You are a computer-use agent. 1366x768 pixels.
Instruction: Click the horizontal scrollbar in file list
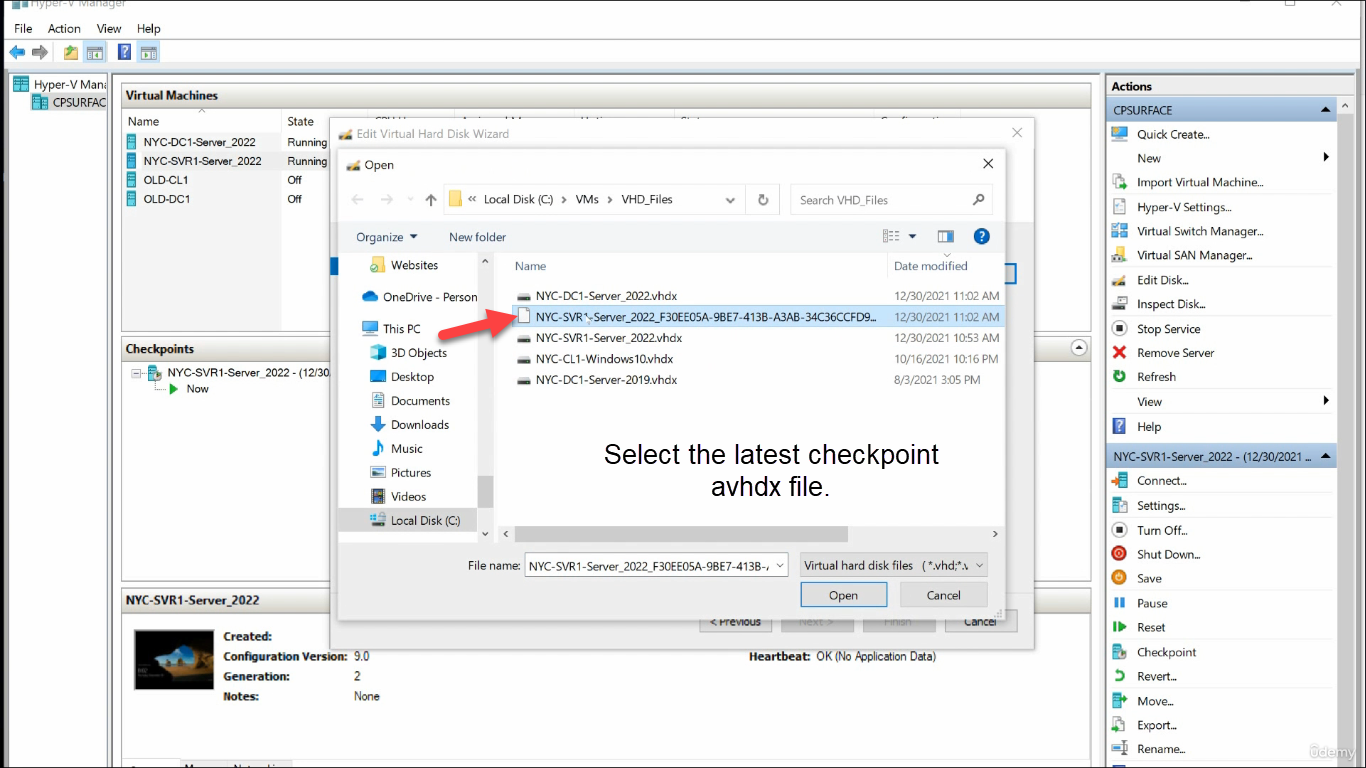pos(680,535)
